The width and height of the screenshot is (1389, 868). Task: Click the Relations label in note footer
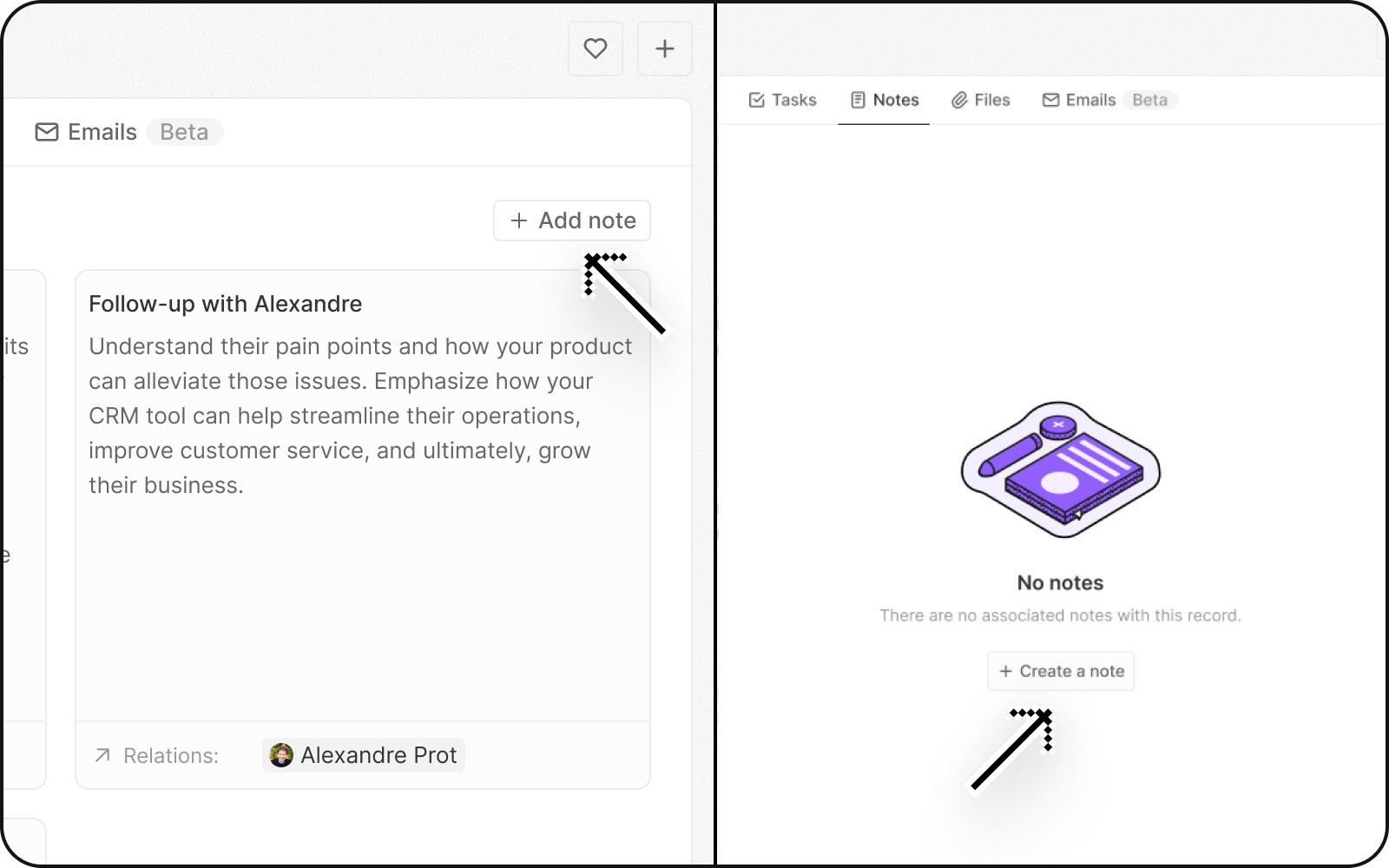(171, 756)
